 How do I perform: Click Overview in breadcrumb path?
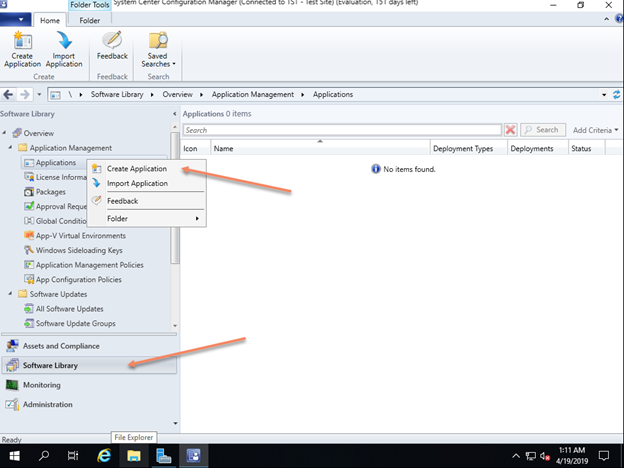click(177, 94)
